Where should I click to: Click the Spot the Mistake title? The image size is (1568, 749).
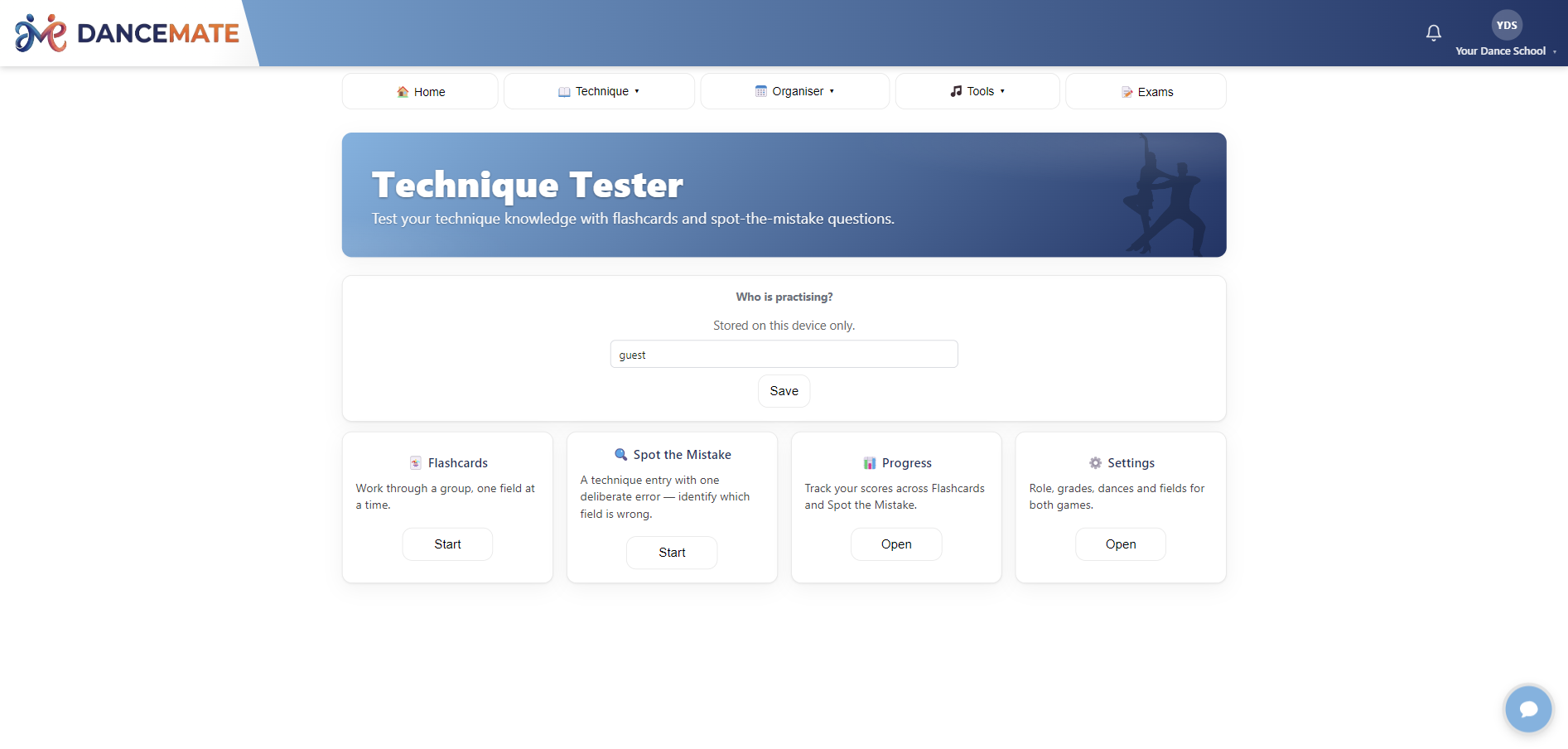(x=683, y=455)
